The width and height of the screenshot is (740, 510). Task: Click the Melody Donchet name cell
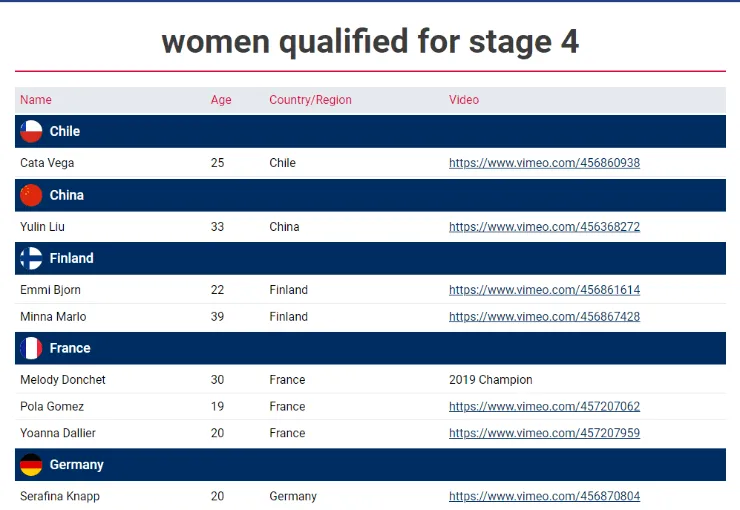pos(63,380)
